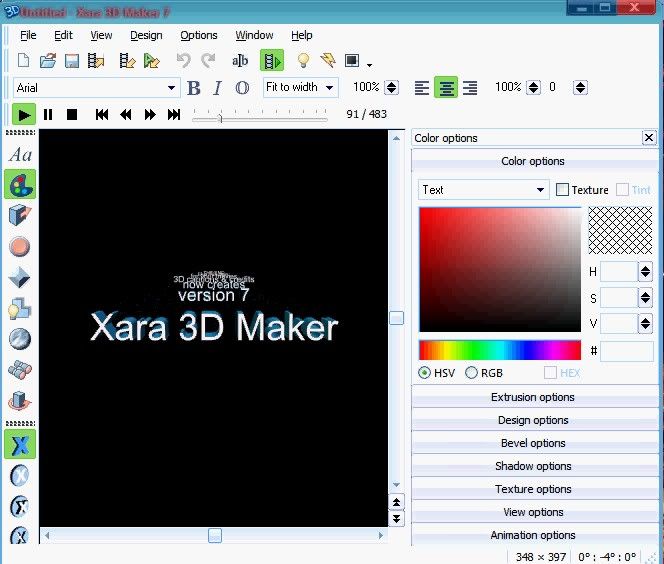Select the RGB radio button
The image size is (664, 564).
pyautogui.click(x=471, y=373)
